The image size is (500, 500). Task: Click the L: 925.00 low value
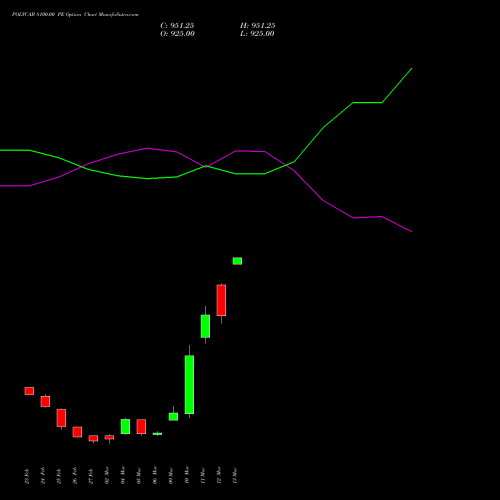(x=257, y=34)
